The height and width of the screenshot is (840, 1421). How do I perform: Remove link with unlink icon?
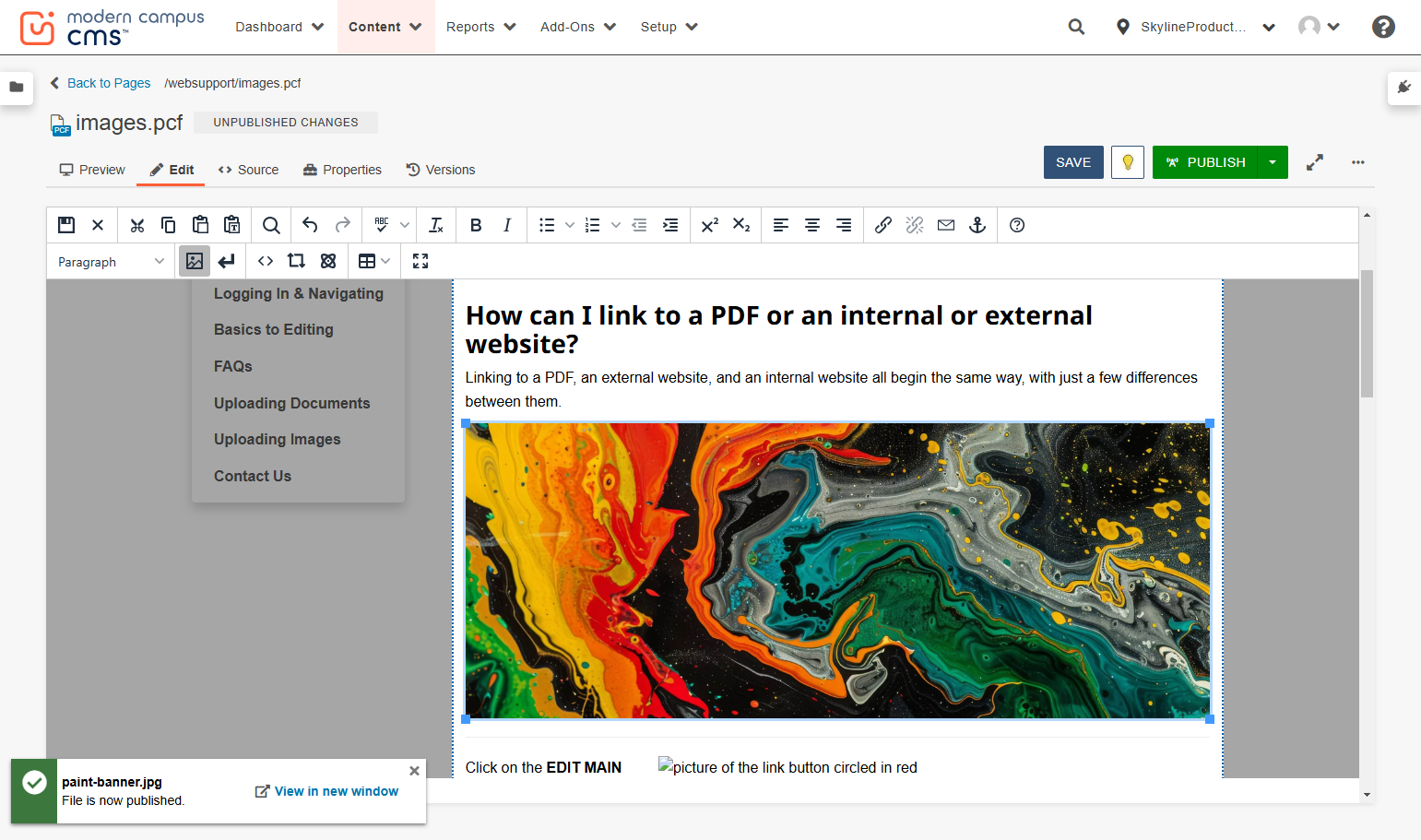pyautogui.click(x=915, y=225)
